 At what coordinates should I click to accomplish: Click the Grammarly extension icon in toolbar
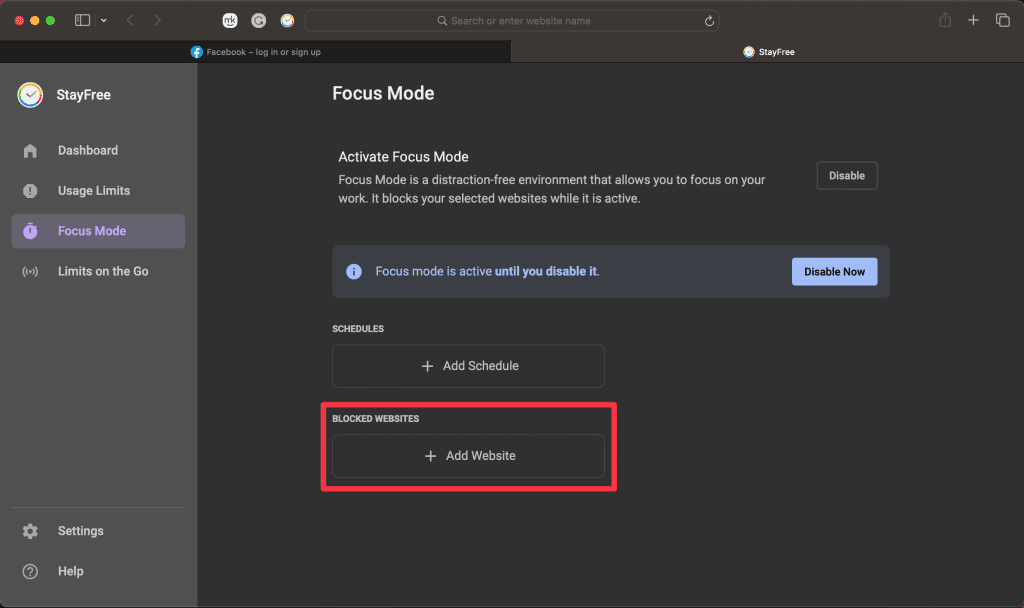(259, 20)
